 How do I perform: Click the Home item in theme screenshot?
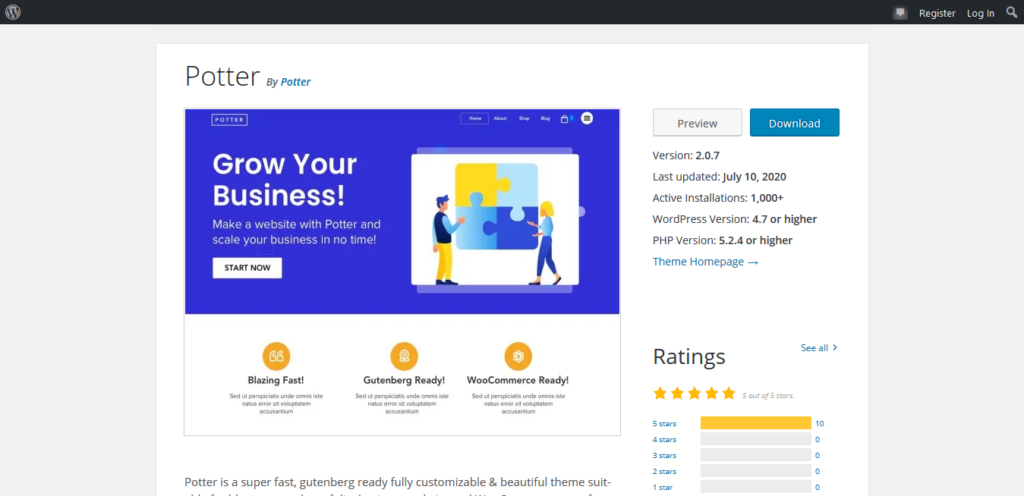coord(475,119)
